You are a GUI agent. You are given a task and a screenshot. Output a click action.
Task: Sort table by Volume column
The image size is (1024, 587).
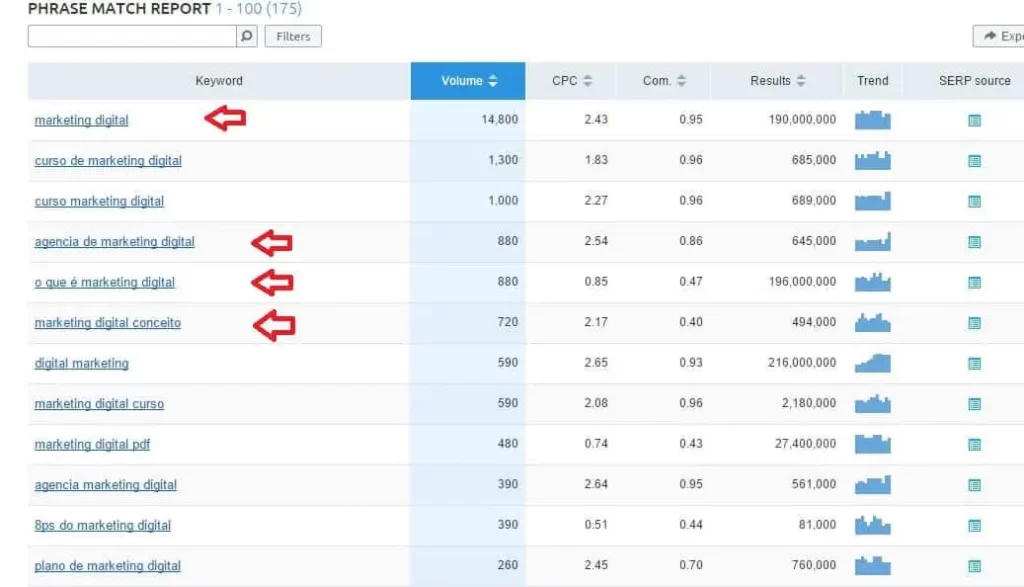(x=468, y=81)
